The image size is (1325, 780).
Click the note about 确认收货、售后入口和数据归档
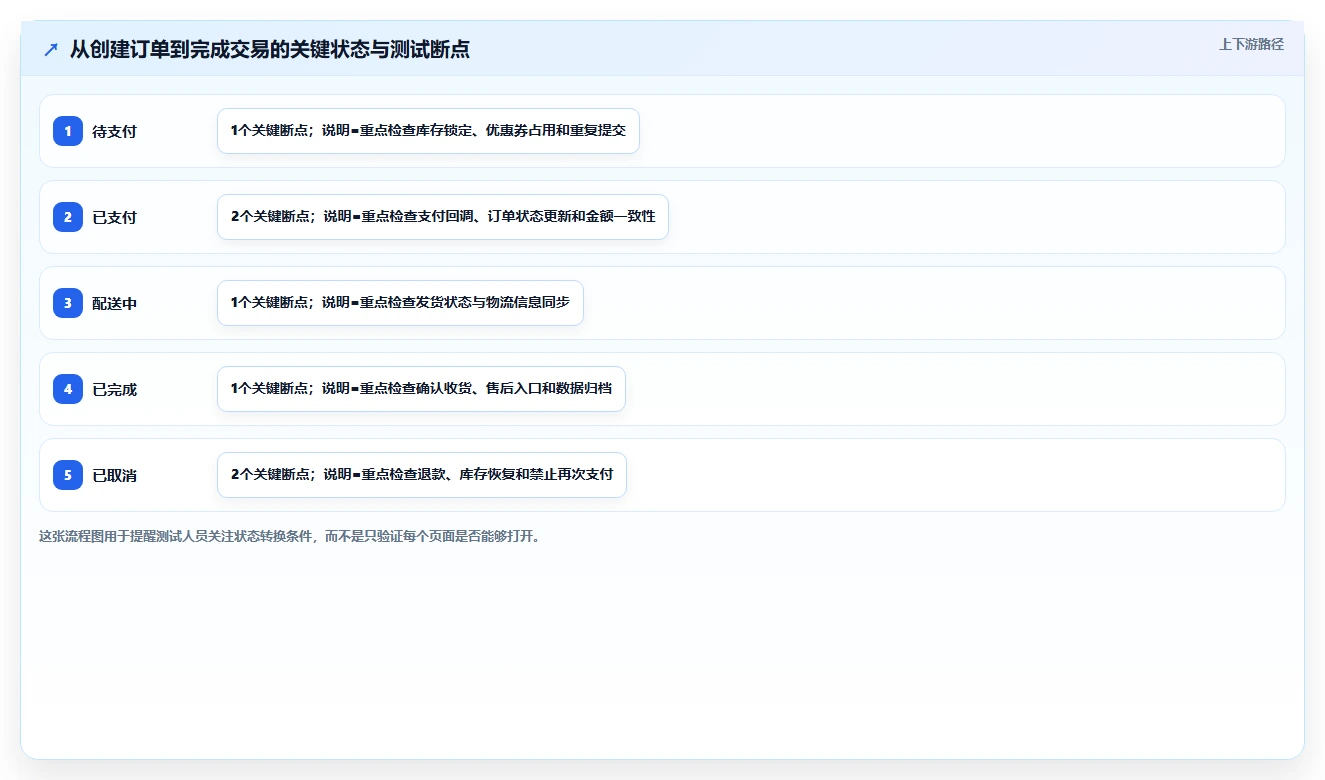point(421,389)
